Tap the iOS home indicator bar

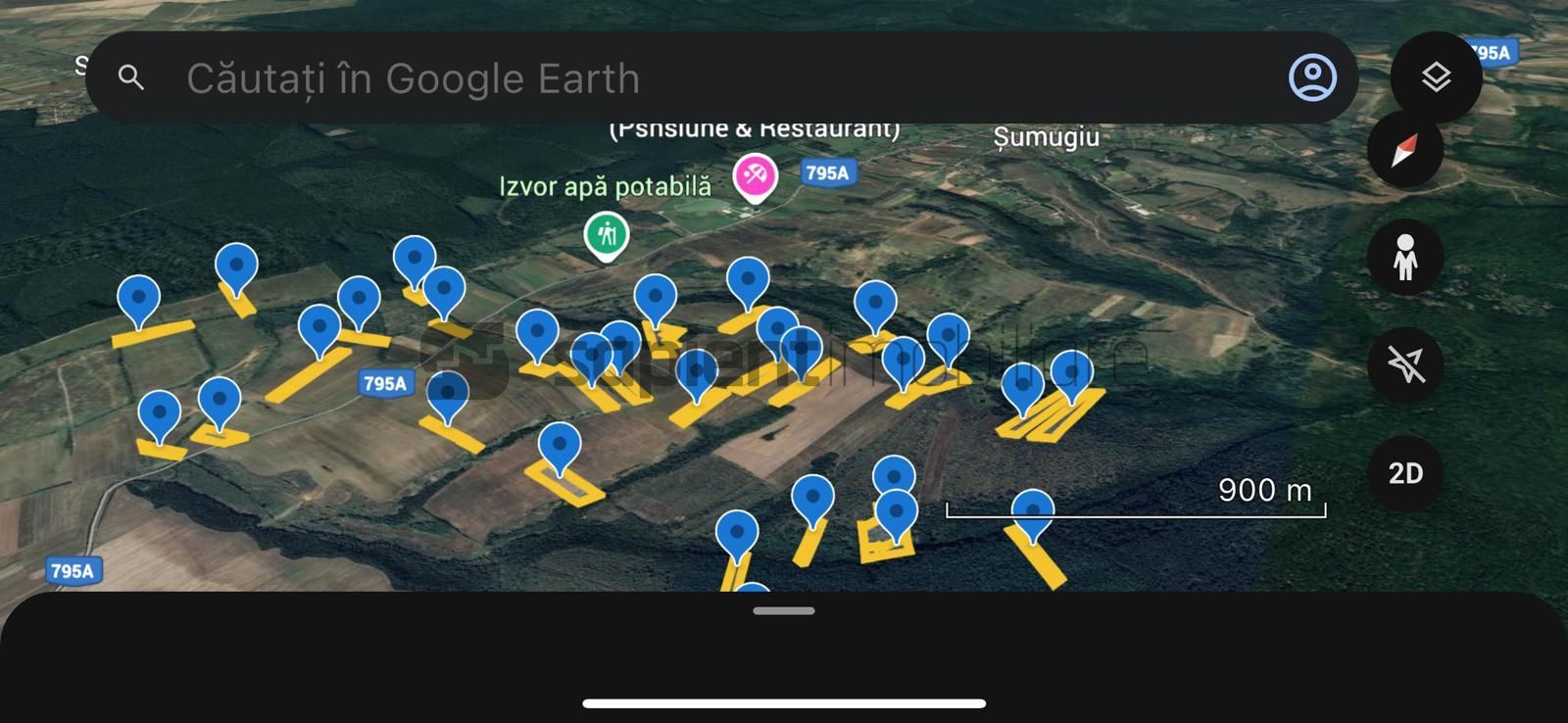(784, 702)
